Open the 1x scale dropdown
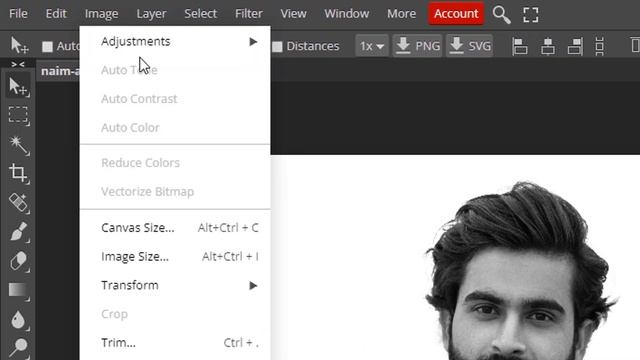The width and height of the screenshot is (640, 360). (371, 46)
